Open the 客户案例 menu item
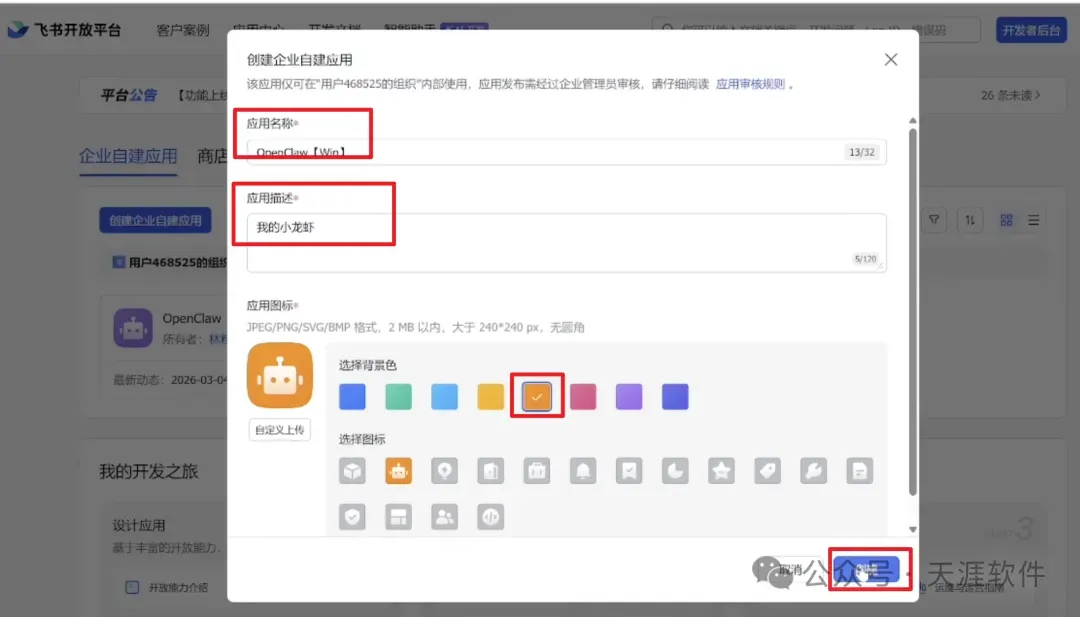Image resolution: width=1080 pixels, height=617 pixels. 183,30
